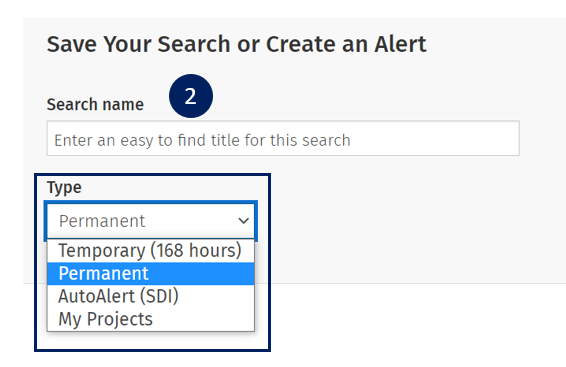Click the right end of Search name box
The width and height of the screenshot is (566, 367).
pyautogui.click(x=505, y=139)
